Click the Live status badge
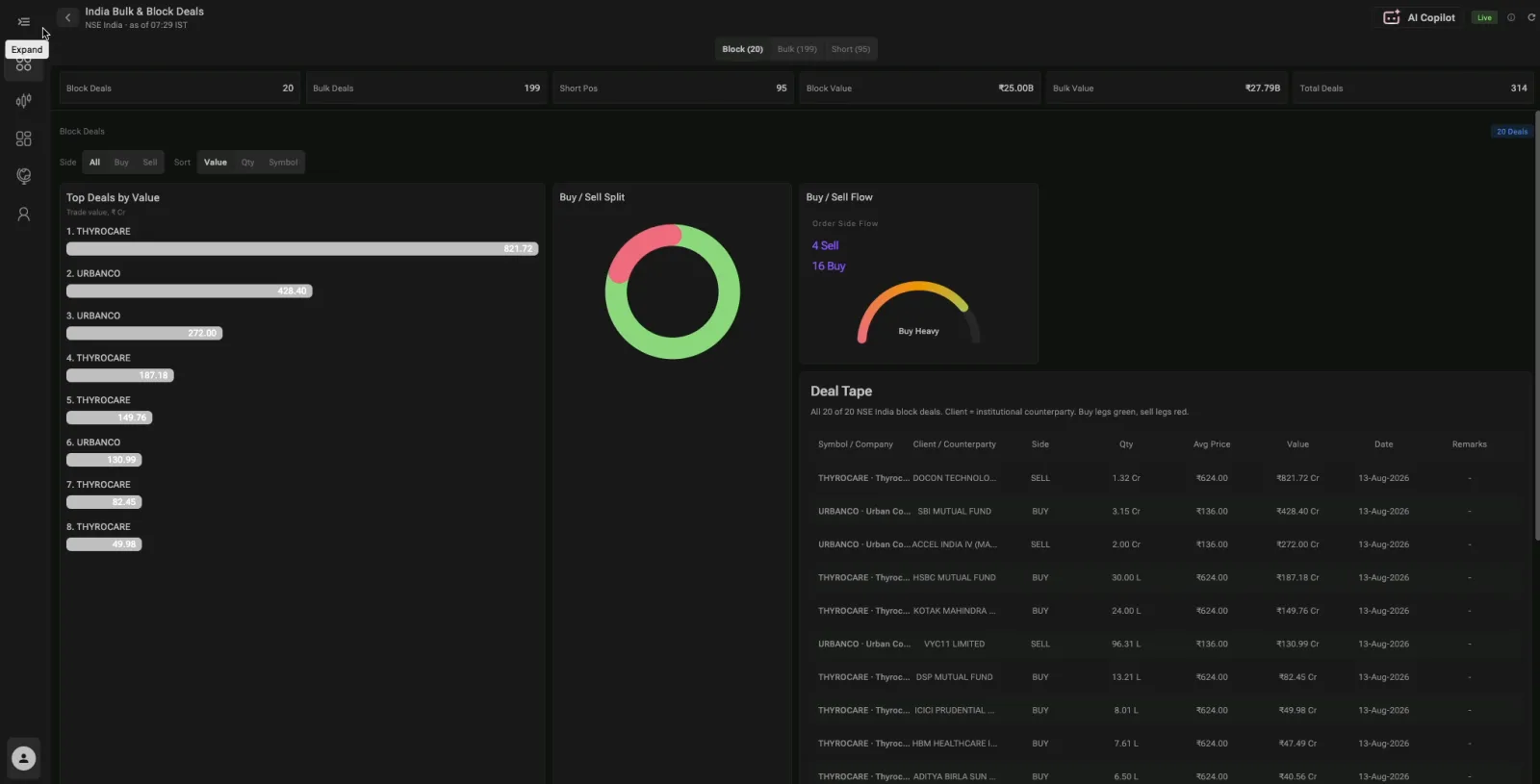 pyautogui.click(x=1484, y=17)
